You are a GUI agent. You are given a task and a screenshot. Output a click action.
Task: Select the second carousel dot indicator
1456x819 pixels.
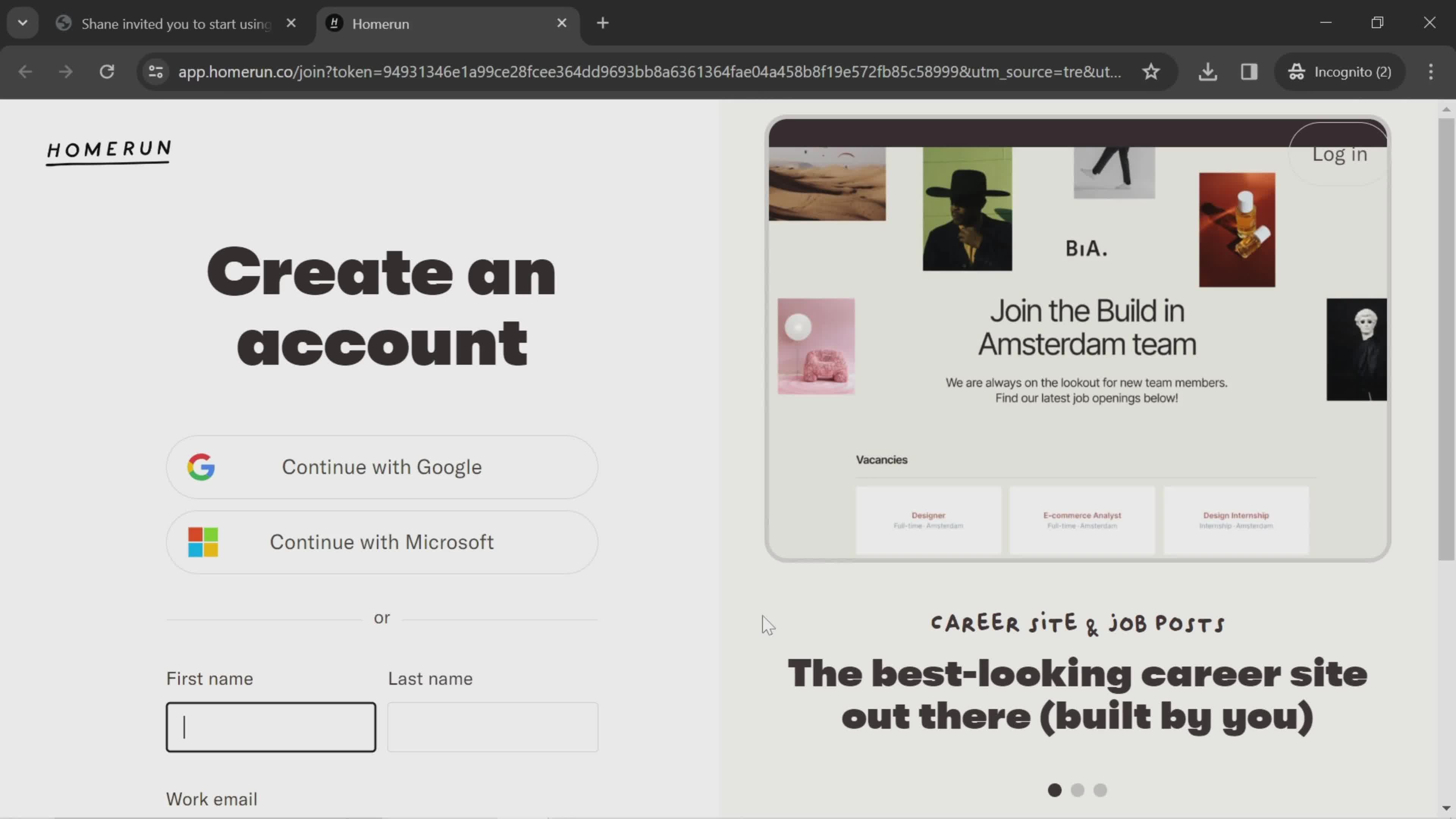(1078, 790)
